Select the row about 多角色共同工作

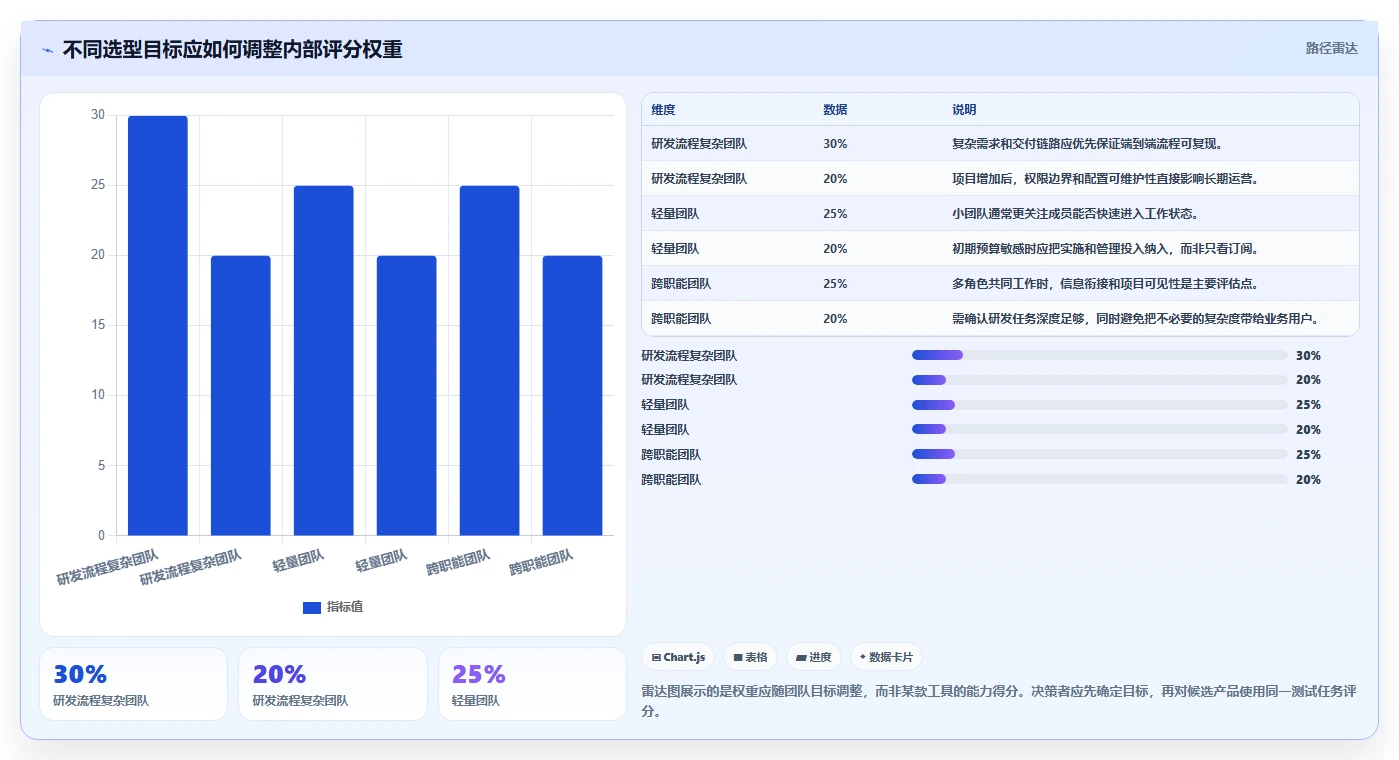pos(1000,284)
